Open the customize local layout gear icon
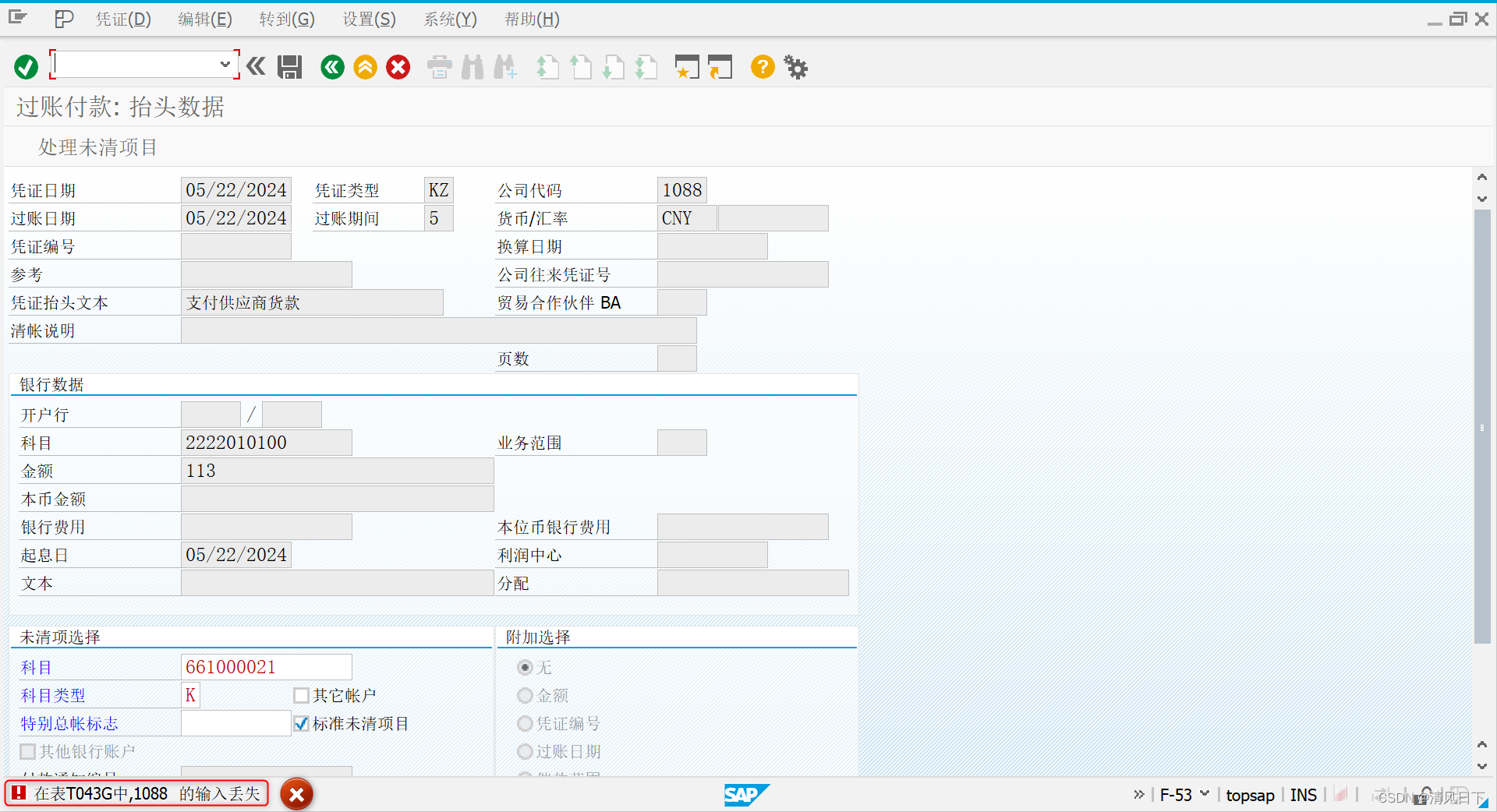 (795, 67)
